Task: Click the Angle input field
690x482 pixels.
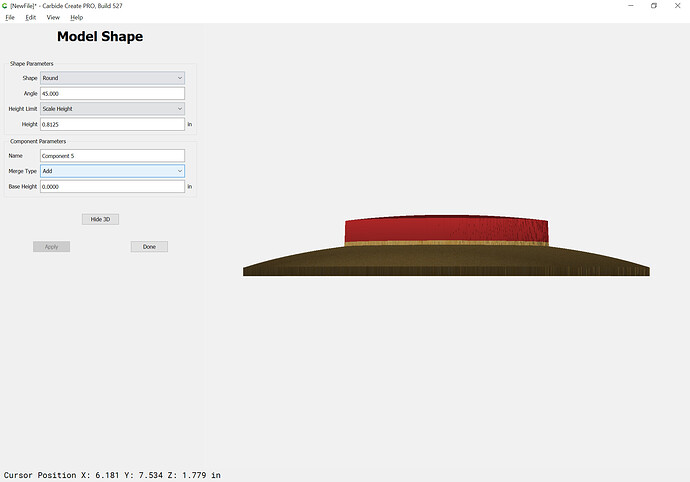Action: click(x=112, y=93)
